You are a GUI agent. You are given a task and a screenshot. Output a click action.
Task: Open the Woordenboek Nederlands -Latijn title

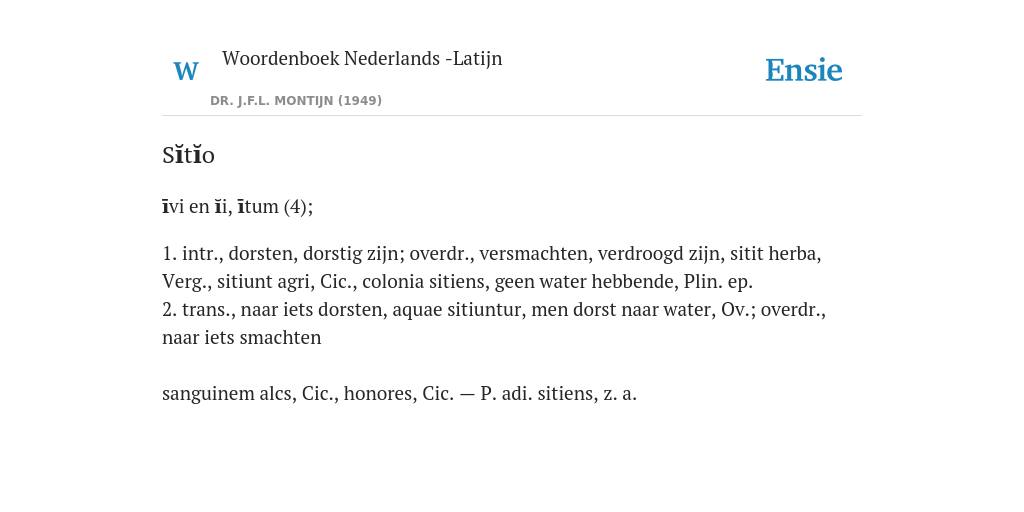pyautogui.click(x=362, y=58)
